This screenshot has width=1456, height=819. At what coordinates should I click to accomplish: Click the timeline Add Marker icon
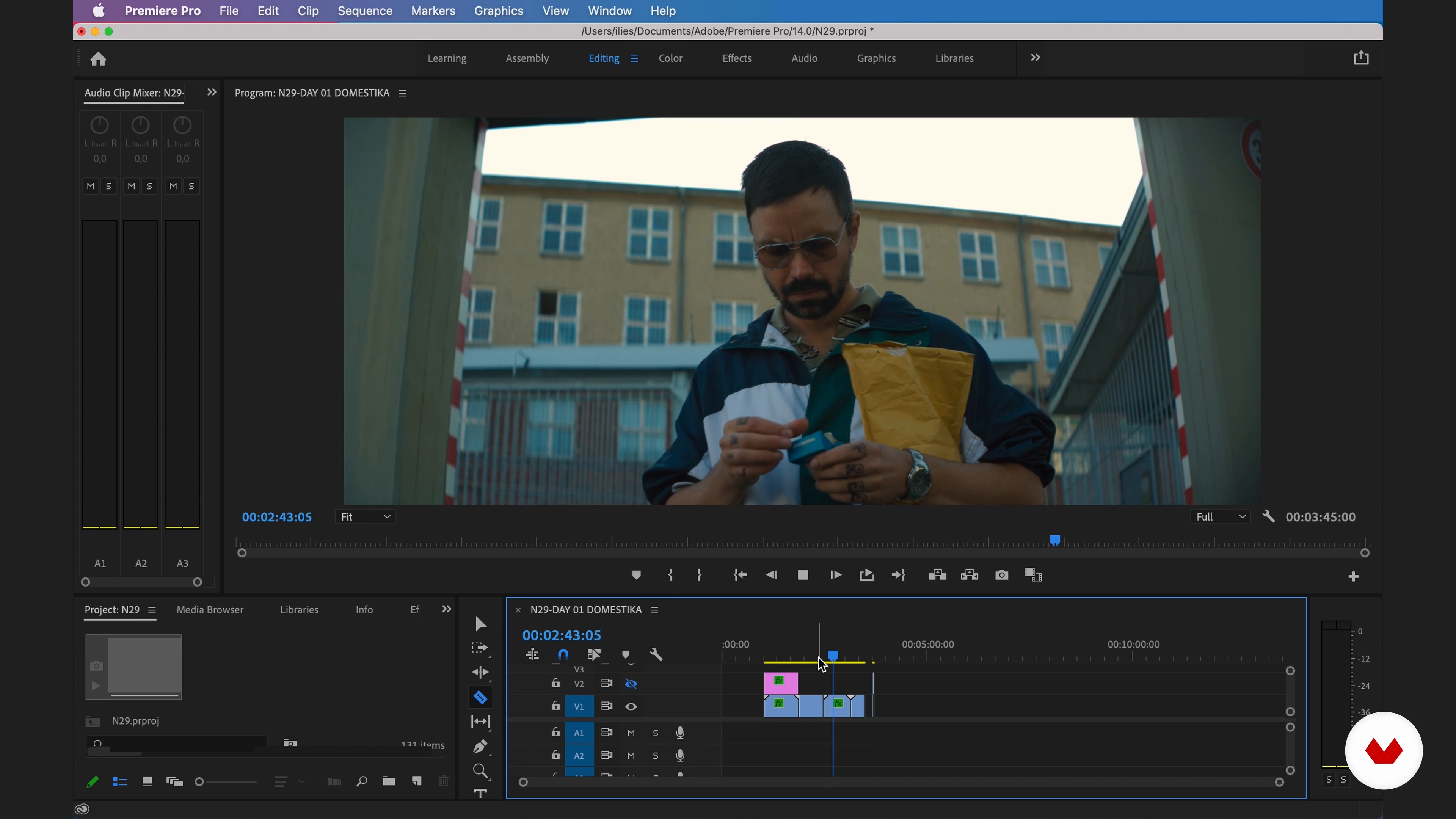click(x=626, y=654)
